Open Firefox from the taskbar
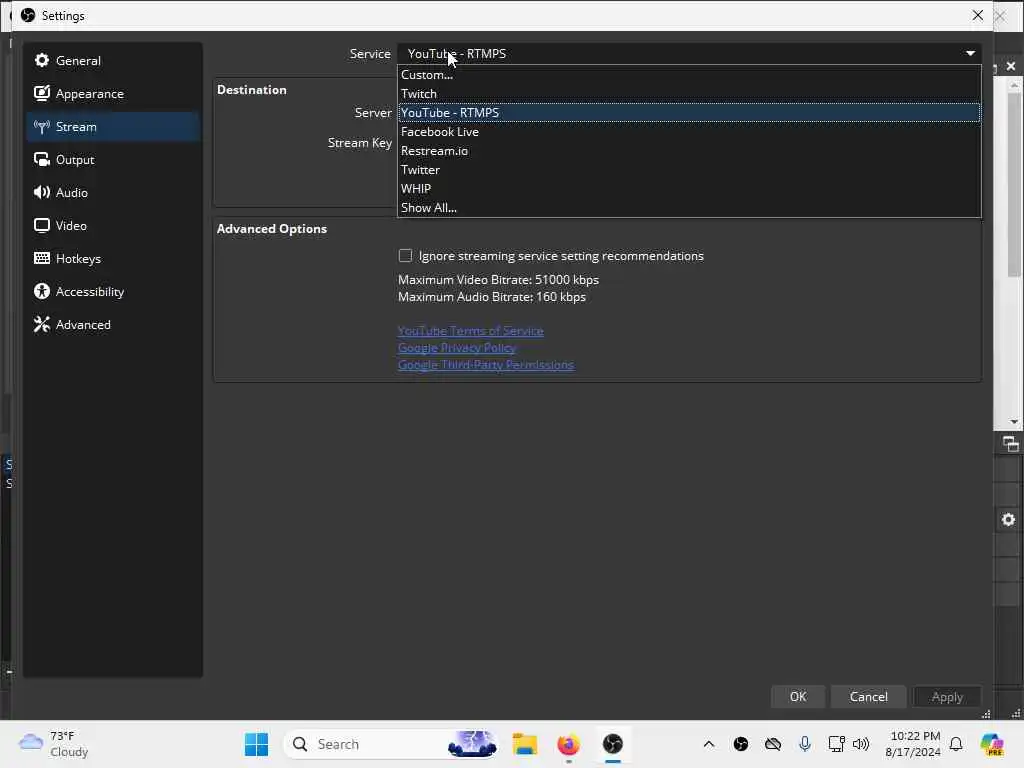The height and width of the screenshot is (768, 1024). 569,744
